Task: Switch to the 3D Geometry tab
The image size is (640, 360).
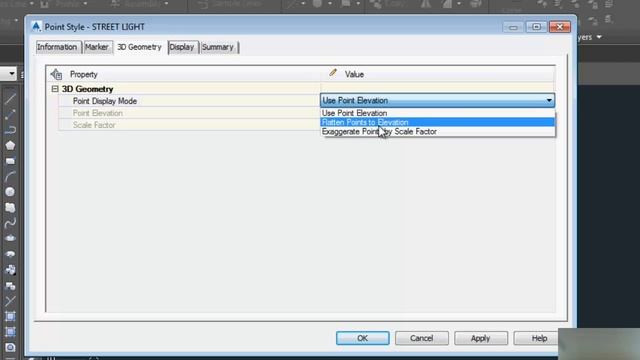Action: tap(140, 47)
